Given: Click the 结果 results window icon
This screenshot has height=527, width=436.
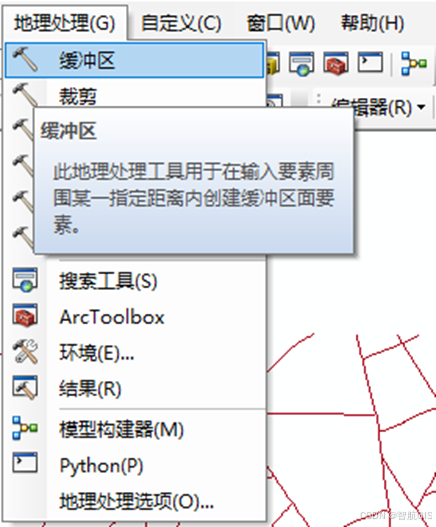Looking at the screenshot, I should tap(25, 388).
